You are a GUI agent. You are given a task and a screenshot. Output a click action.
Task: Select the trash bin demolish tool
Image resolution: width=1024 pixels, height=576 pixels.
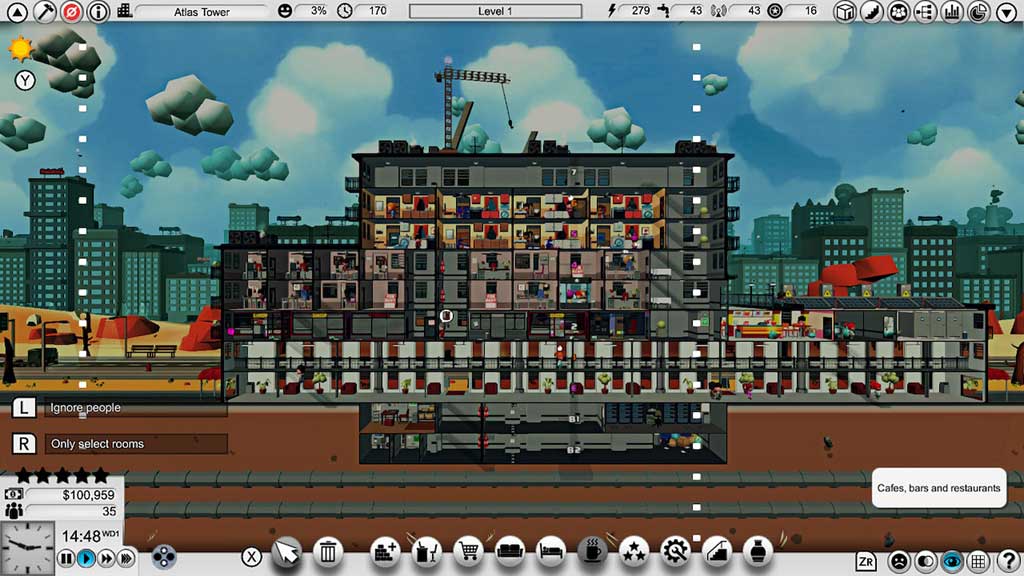tap(328, 552)
